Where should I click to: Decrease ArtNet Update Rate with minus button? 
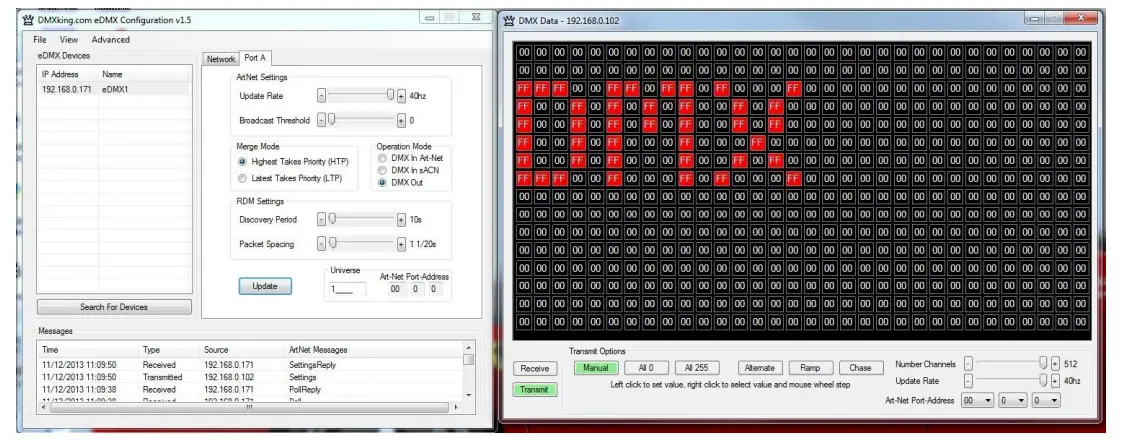[x=321, y=95]
